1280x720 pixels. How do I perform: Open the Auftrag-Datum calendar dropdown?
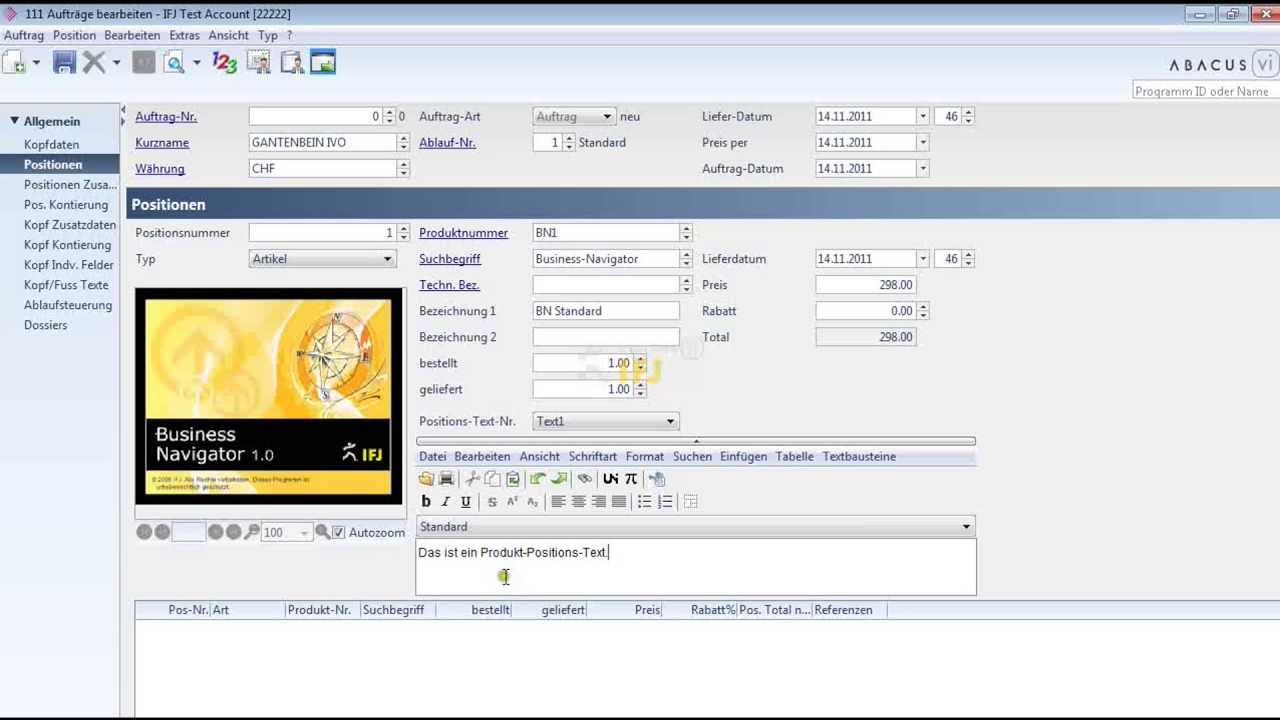pos(923,169)
